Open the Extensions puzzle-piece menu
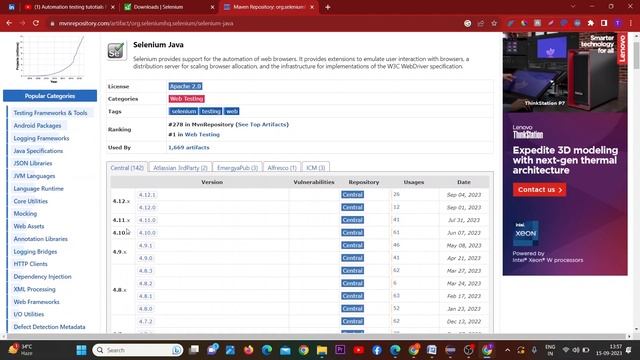Screen dimensions: 640x360 click(591, 23)
